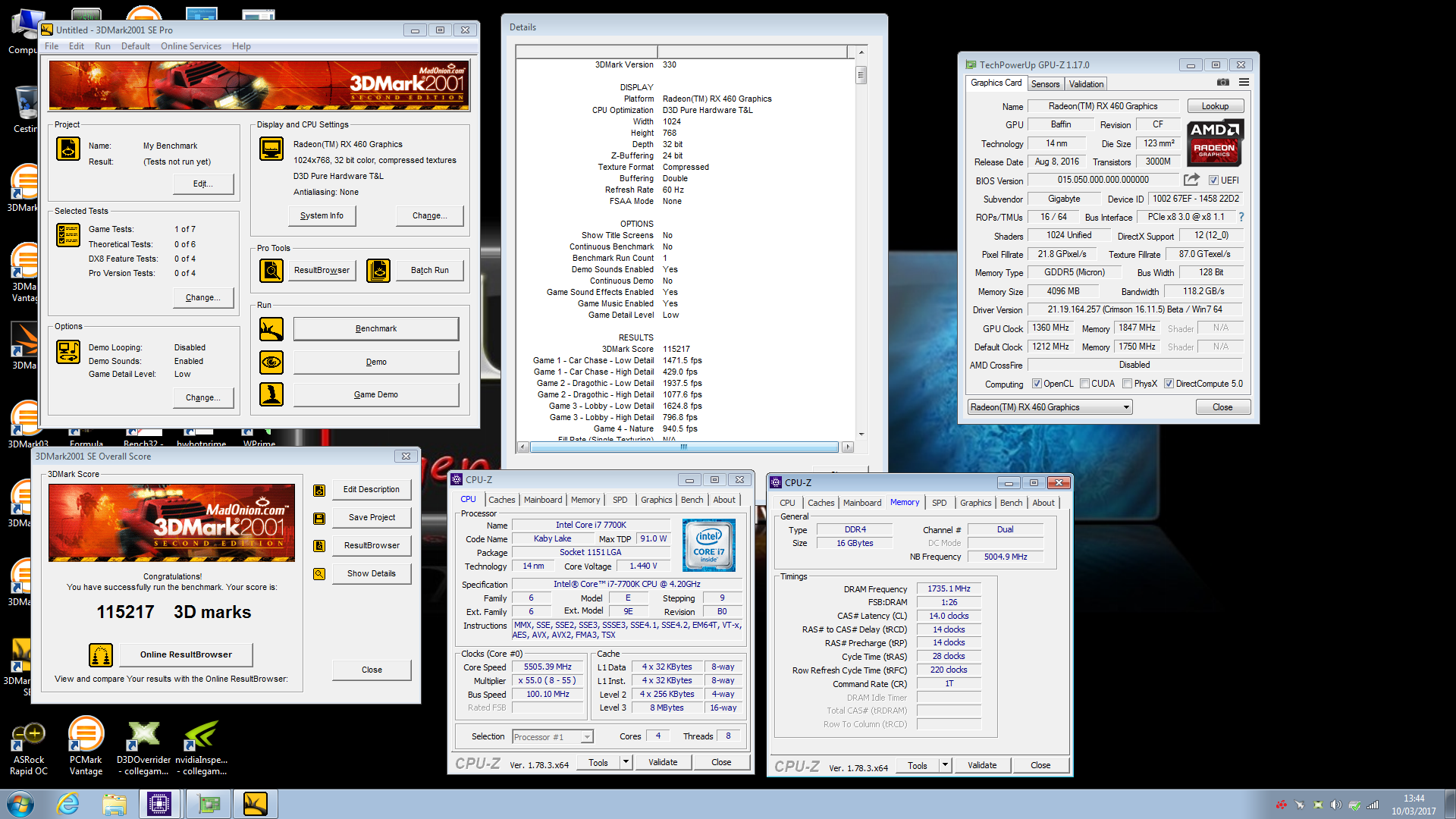Click the Details horizontal scrollbar thumb
The width and height of the screenshot is (1456, 819).
pos(683,447)
